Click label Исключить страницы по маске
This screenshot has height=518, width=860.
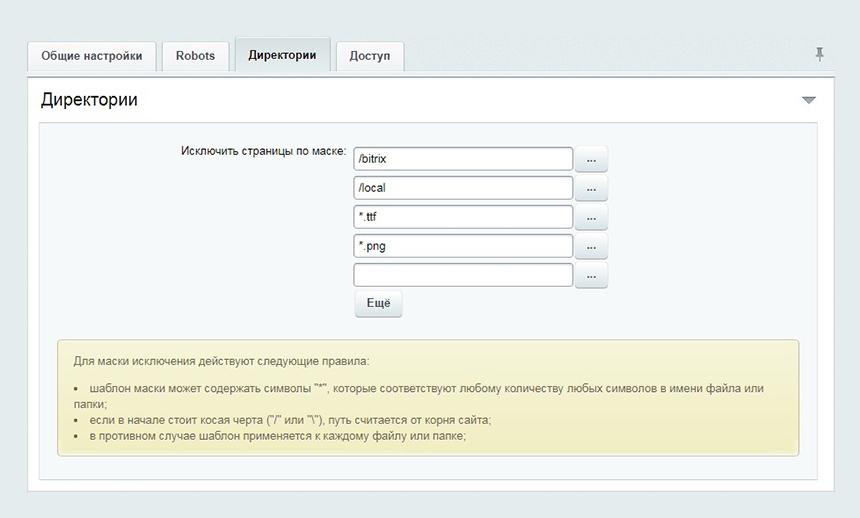pyautogui.click(x=264, y=151)
